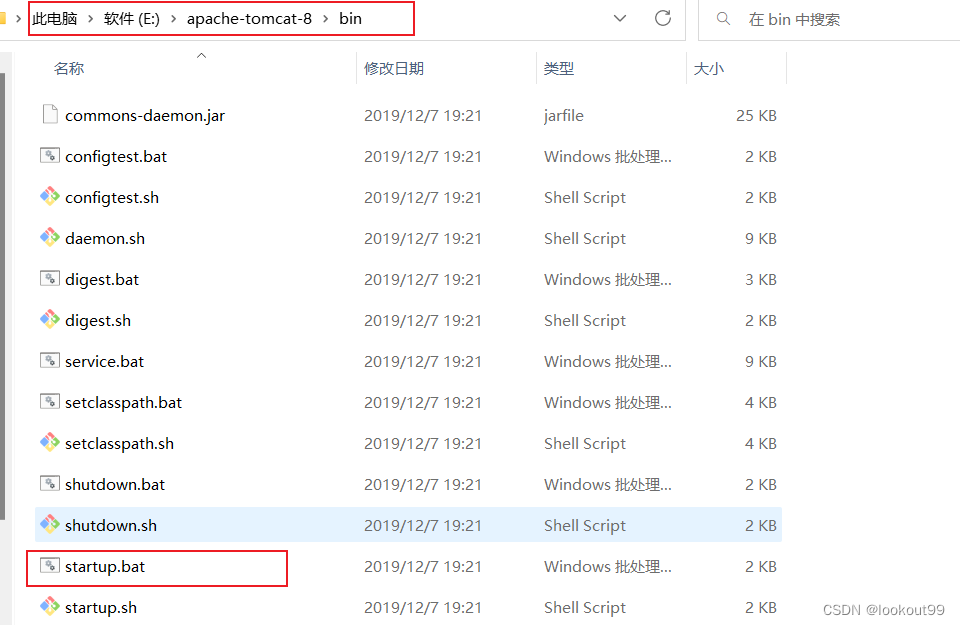Image resolution: width=960 pixels, height=625 pixels.
Task: Click the digest.bat batch file icon
Action: [50, 279]
